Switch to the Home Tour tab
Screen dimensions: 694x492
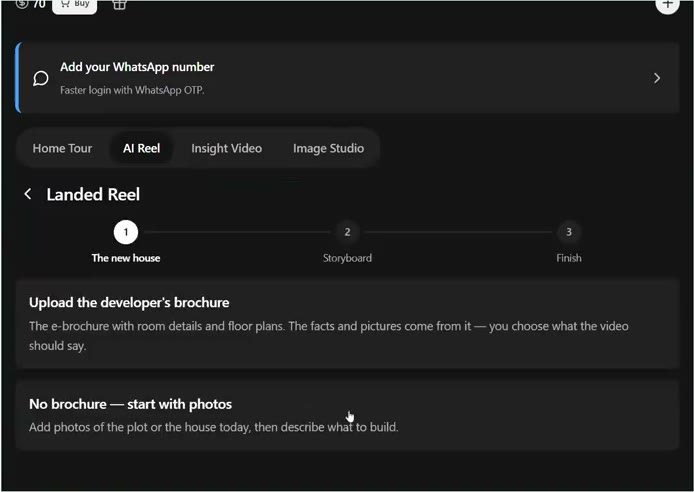point(62,148)
